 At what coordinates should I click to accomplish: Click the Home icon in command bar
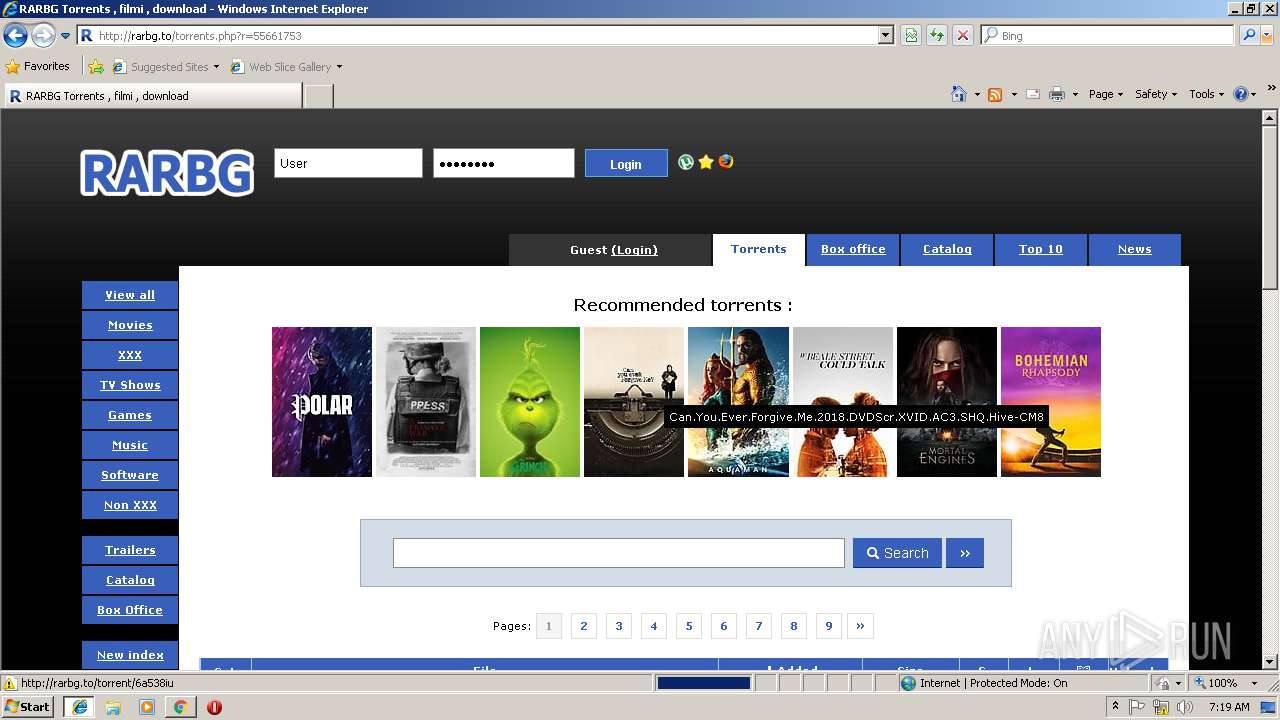click(x=958, y=94)
